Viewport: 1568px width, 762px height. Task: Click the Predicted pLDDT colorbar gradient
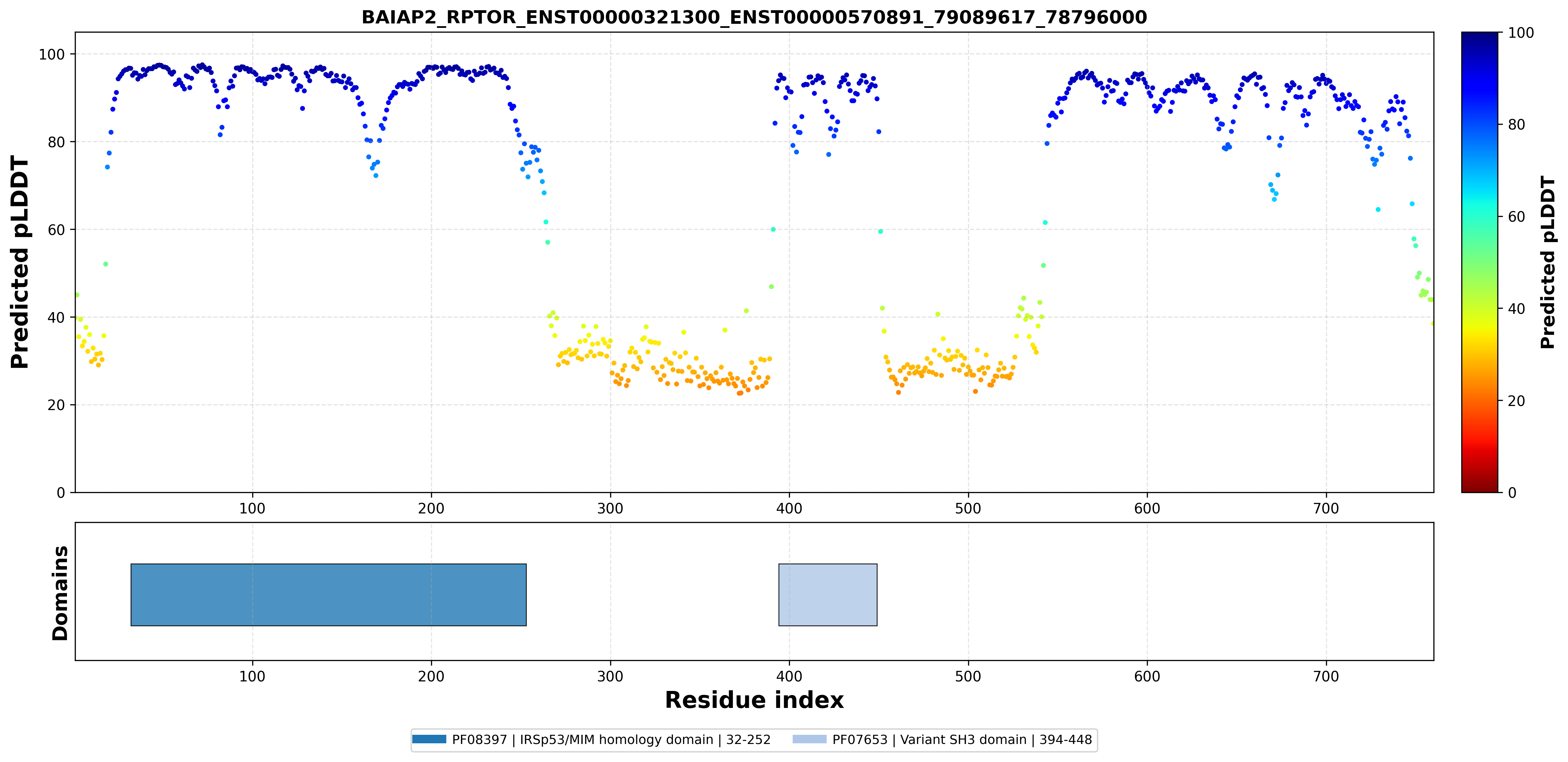click(1480, 262)
